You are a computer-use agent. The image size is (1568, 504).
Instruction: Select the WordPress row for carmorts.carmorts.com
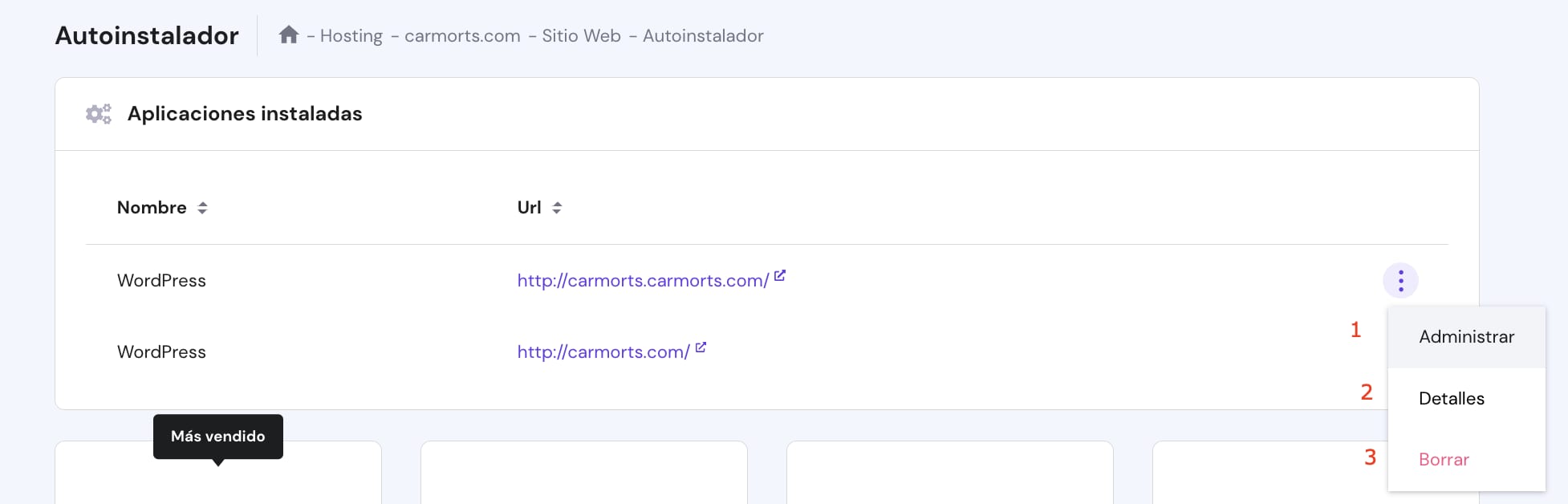click(161, 281)
